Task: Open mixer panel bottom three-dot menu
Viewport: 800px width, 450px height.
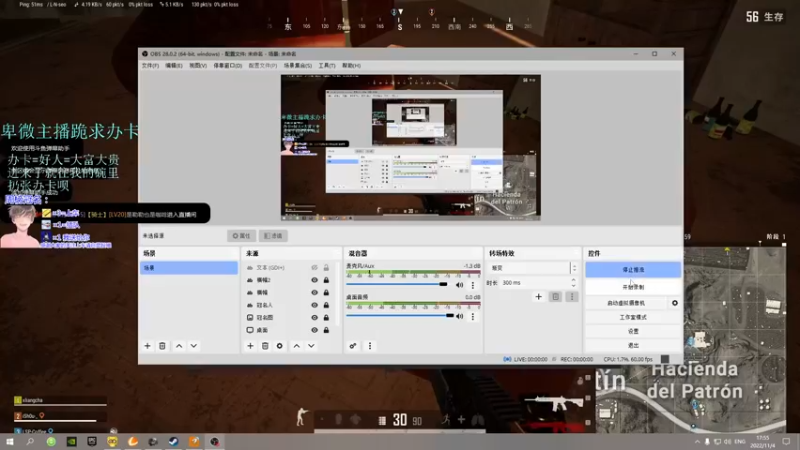Action: (x=370, y=346)
